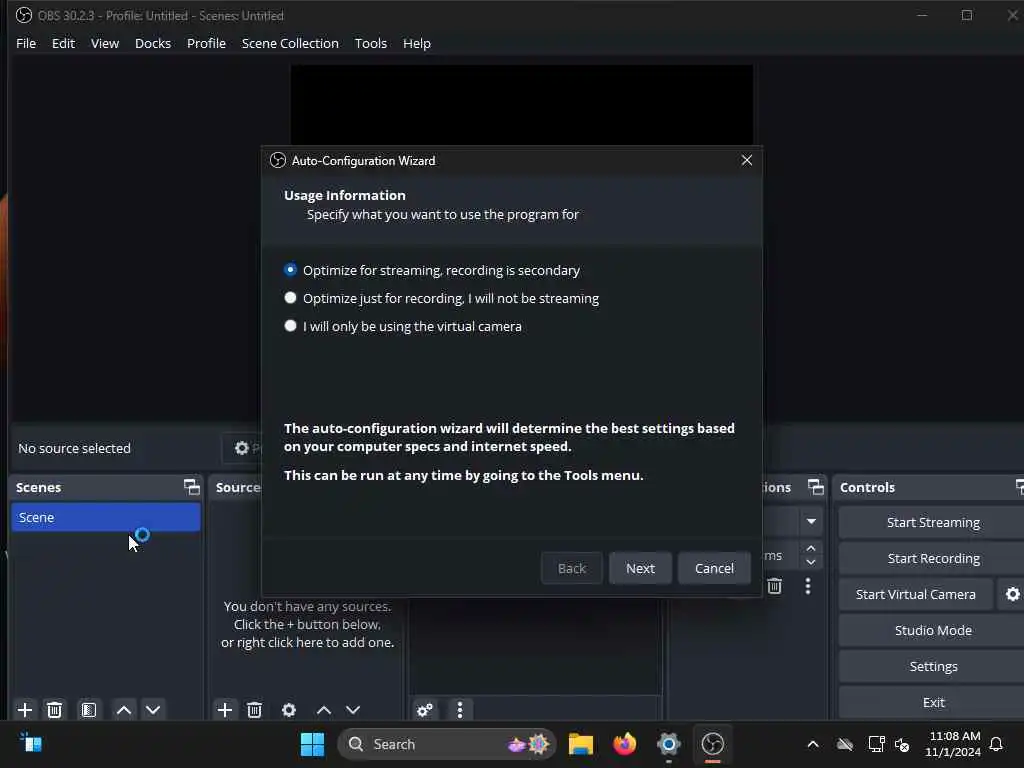This screenshot has width=1024, height=768.
Task: Select virtual camera only radio option
Action: [403, 327]
